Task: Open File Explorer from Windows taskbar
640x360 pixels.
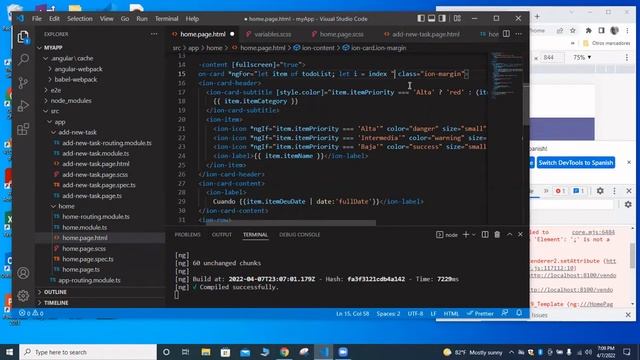Action: pos(206,352)
